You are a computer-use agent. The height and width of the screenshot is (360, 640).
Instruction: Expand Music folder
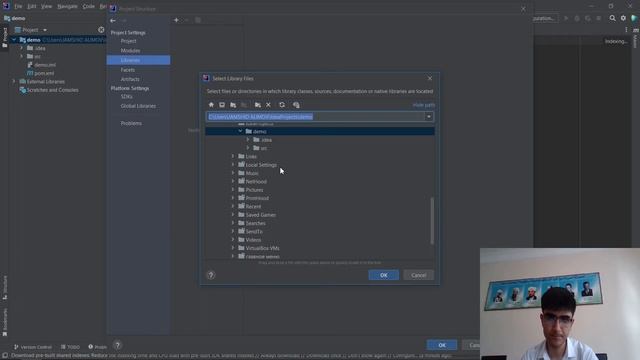point(233,173)
